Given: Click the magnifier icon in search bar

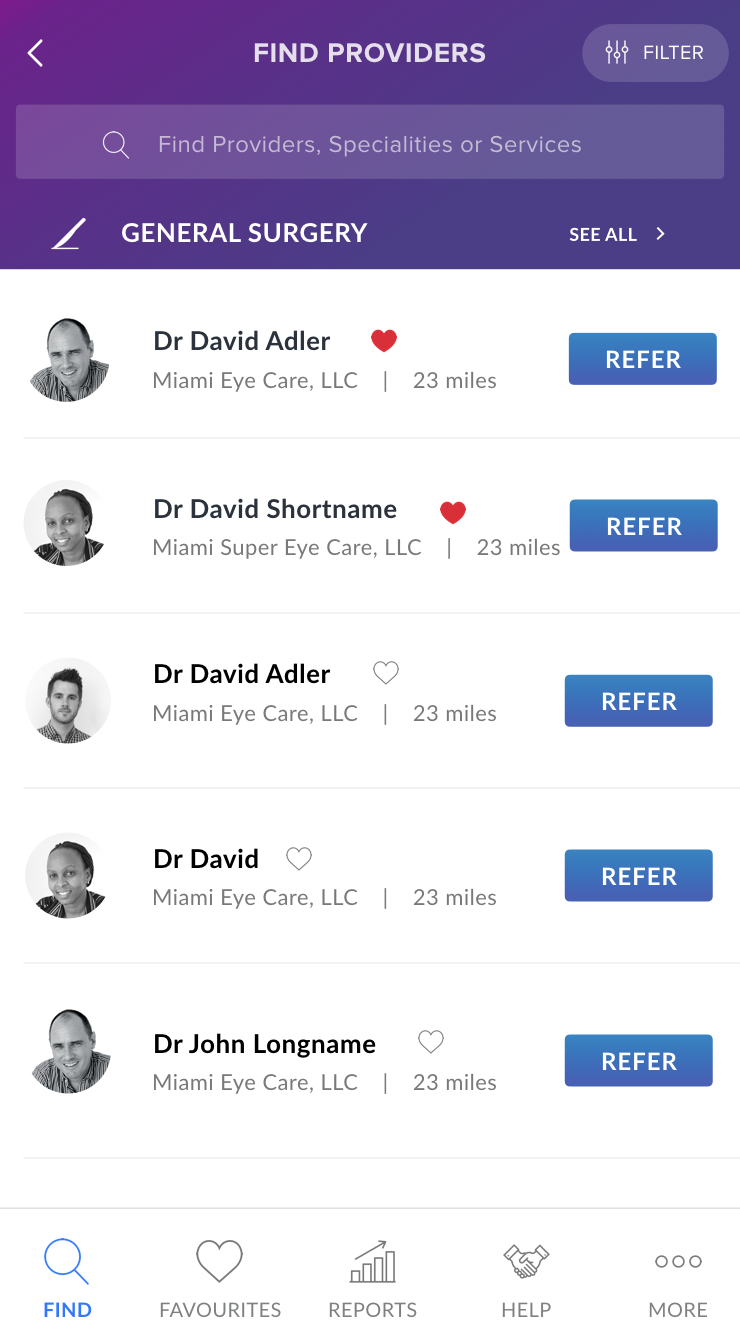Looking at the screenshot, I should (x=116, y=145).
